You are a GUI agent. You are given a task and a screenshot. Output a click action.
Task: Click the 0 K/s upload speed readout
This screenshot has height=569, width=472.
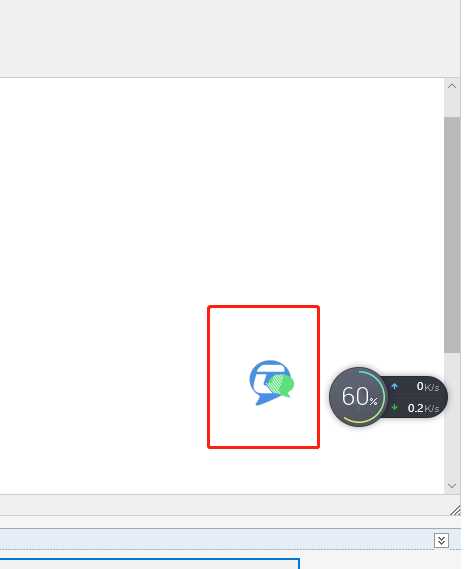[x=428, y=386]
